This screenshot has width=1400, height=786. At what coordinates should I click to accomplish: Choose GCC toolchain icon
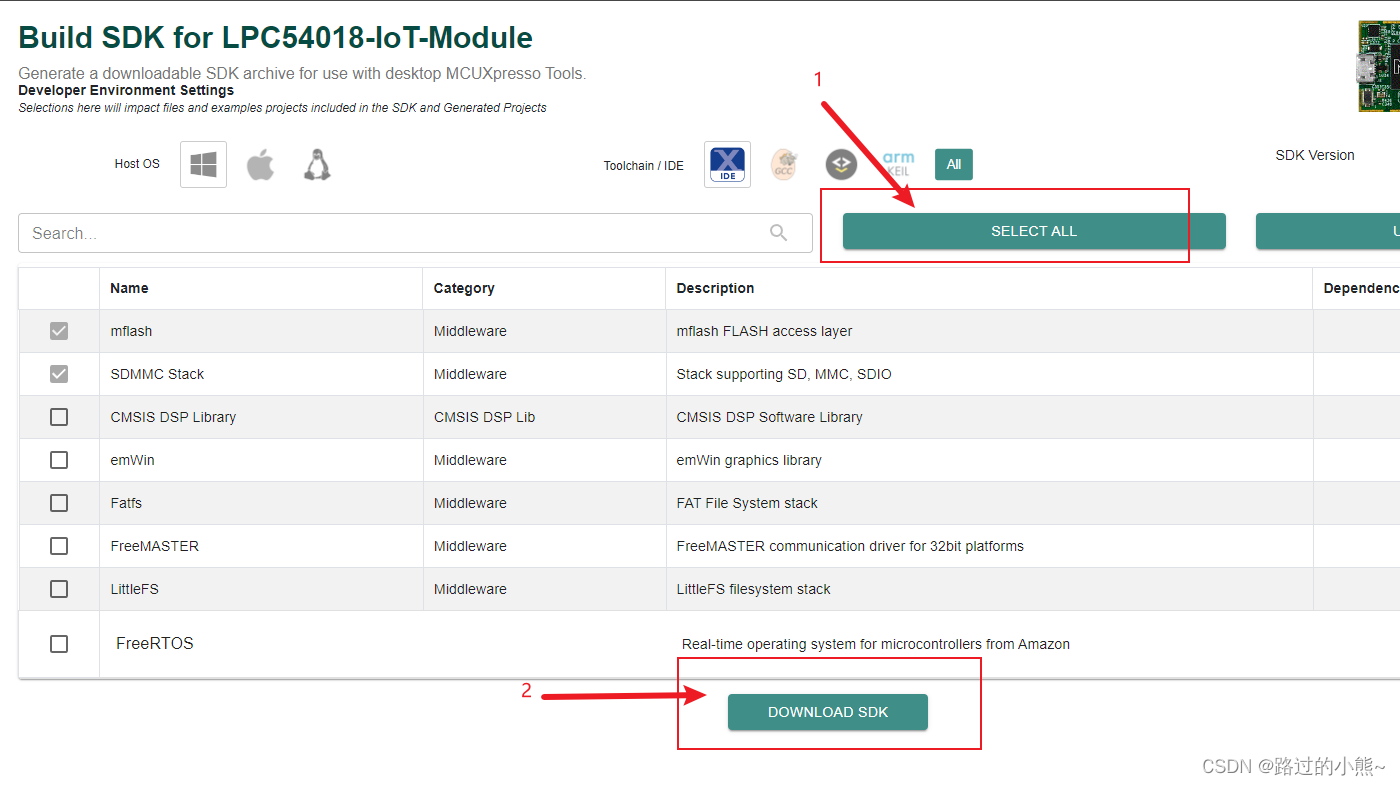[x=784, y=165]
